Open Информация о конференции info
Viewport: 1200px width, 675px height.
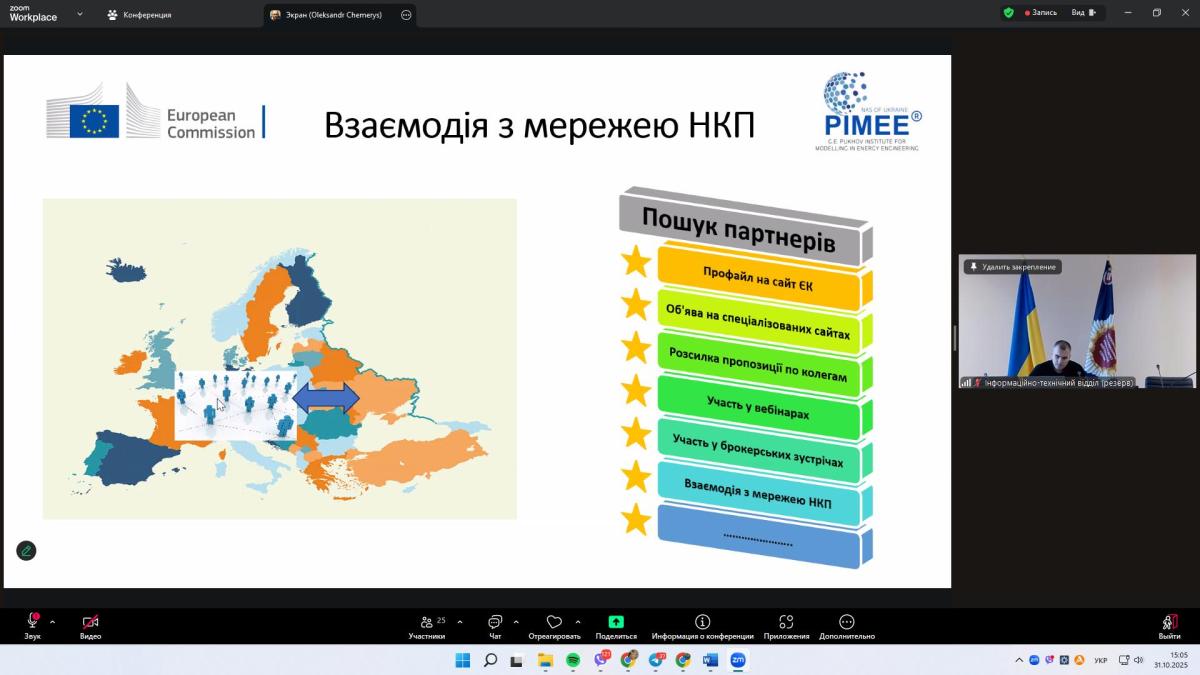(x=702, y=626)
